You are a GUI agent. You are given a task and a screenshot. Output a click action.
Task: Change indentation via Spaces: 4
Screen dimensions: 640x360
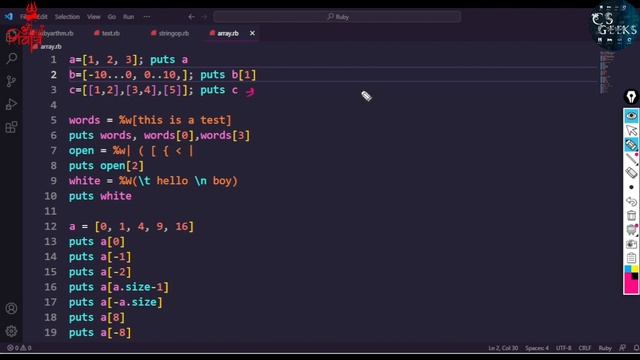coord(537,348)
